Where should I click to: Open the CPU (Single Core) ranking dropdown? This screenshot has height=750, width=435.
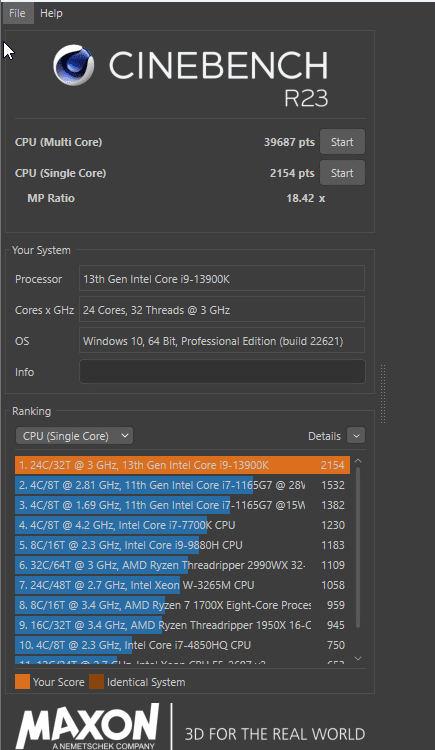pos(74,436)
